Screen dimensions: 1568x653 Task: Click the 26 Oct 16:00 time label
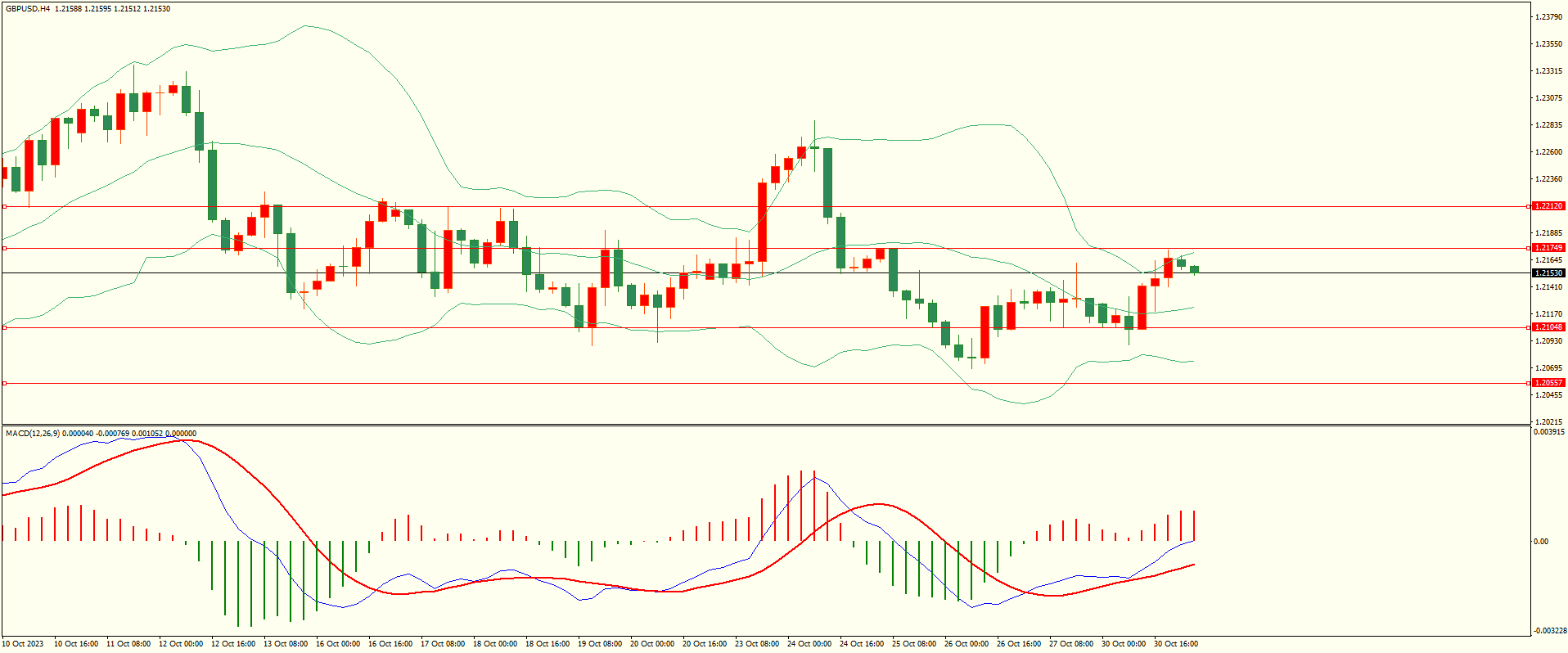pyautogui.click(x=1019, y=644)
